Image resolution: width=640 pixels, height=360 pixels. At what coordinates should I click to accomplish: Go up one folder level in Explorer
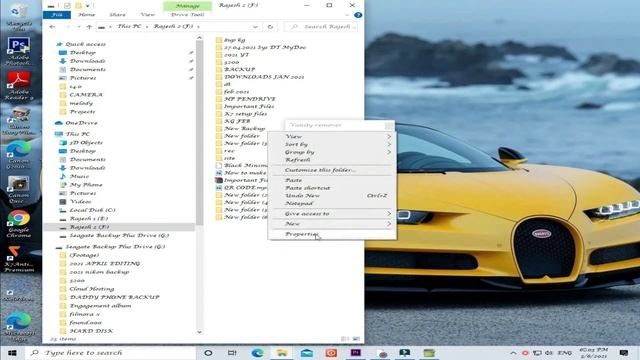pos(89,27)
